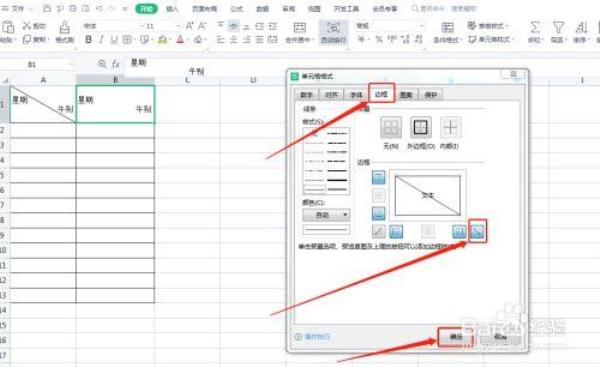Open the border color dropdown in the dialog
This screenshot has width=600, height=367.
click(x=326, y=215)
